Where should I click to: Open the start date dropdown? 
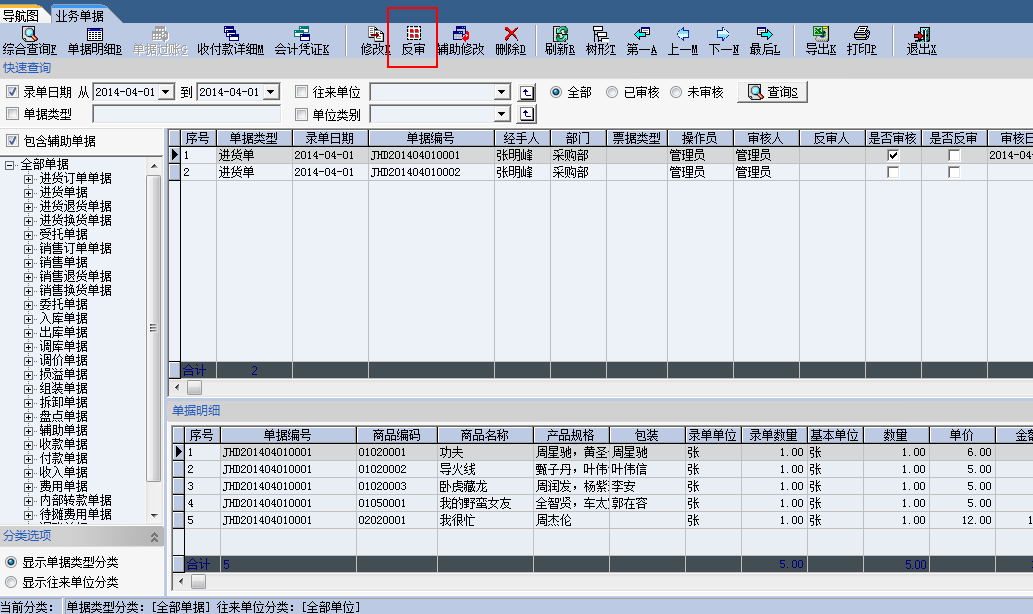166,92
